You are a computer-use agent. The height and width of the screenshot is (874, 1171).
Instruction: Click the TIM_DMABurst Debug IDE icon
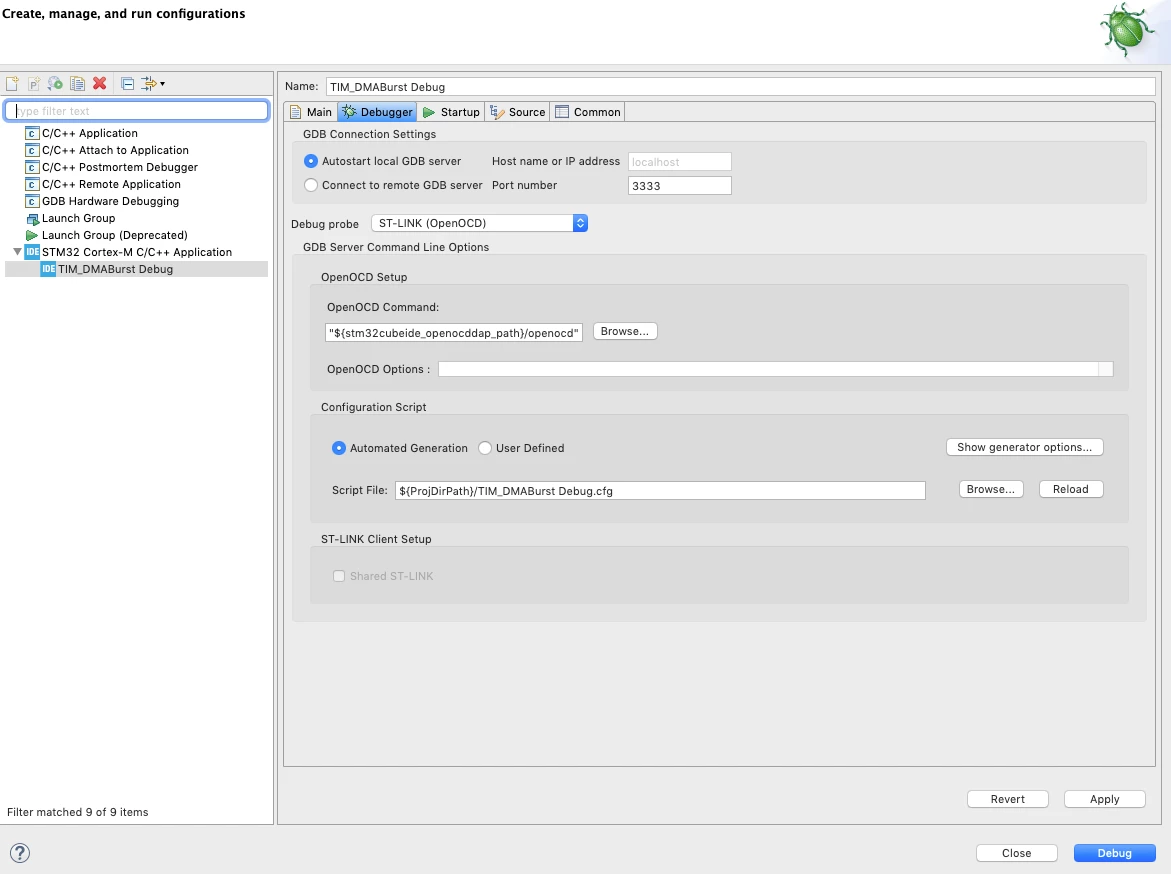coord(49,270)
